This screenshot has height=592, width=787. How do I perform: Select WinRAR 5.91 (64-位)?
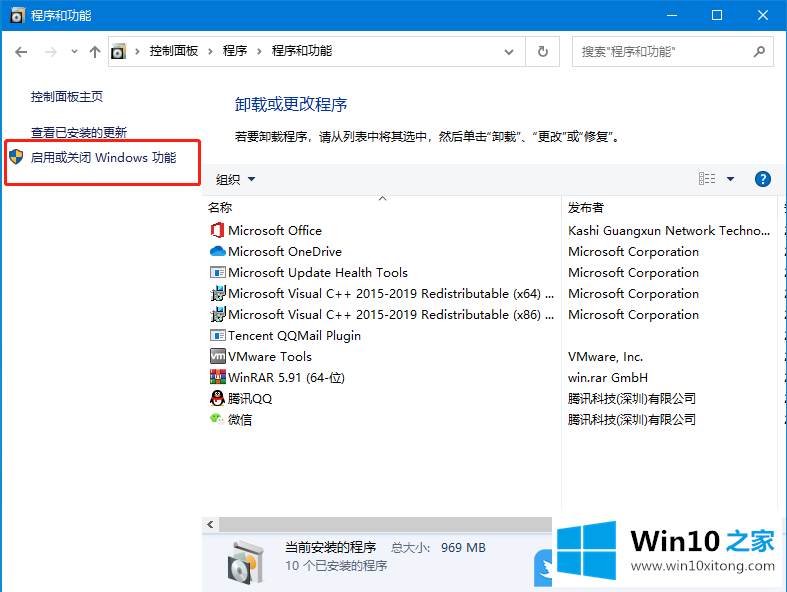[286, 378]
